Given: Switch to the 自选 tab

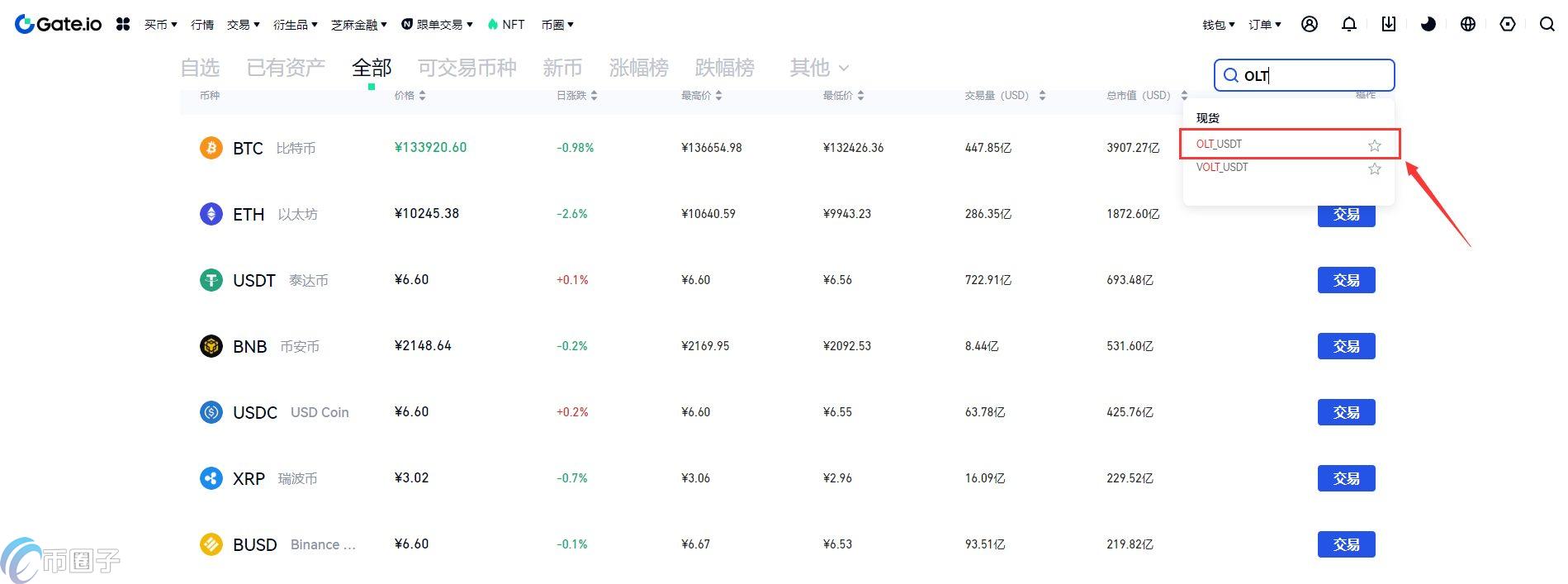Looking at the screenshot, I should (x=200, y=68).
